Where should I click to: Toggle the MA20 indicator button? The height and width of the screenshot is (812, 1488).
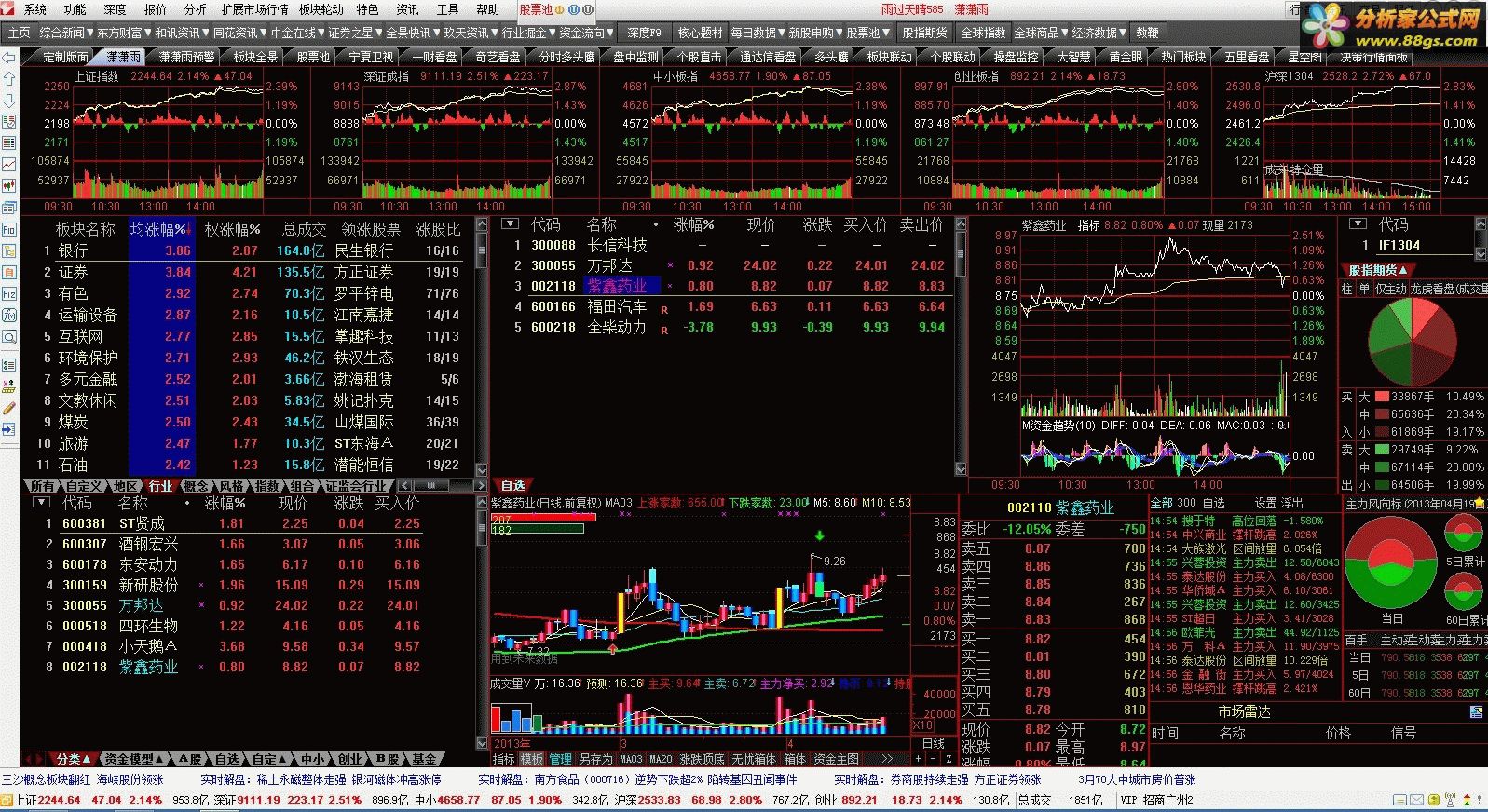coord(661,759)
